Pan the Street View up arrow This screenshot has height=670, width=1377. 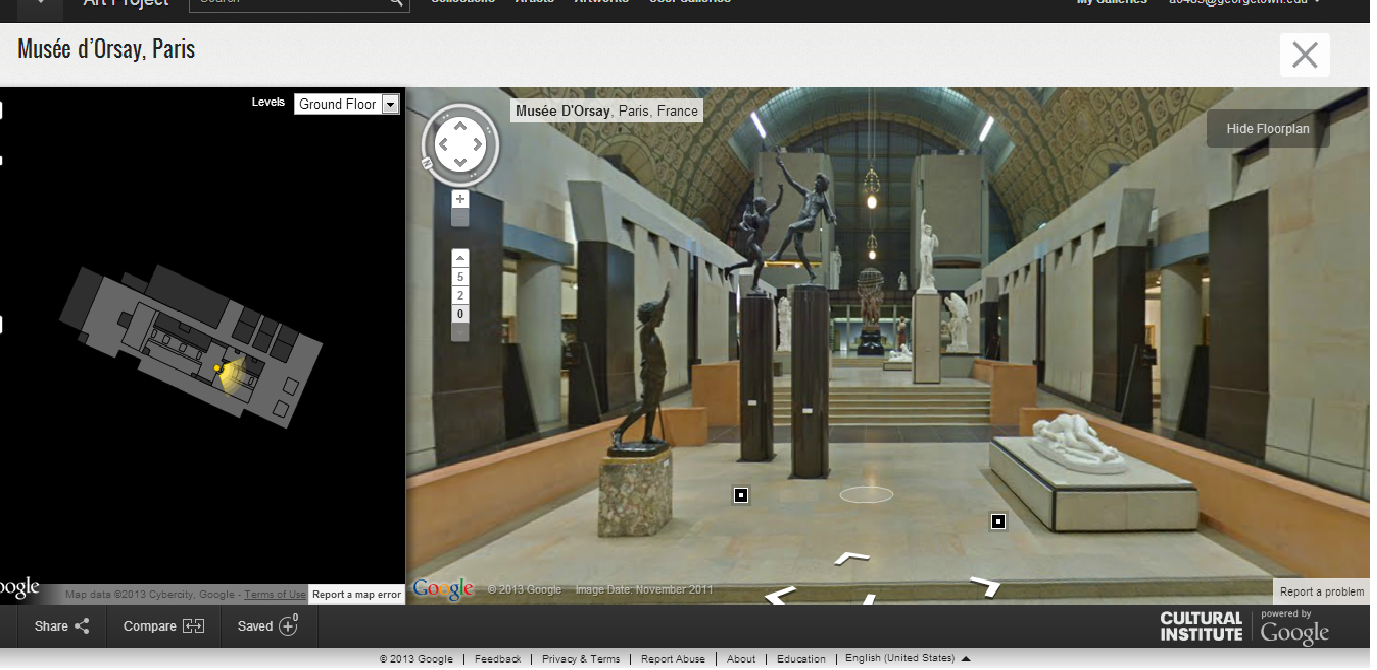point(460,126)
